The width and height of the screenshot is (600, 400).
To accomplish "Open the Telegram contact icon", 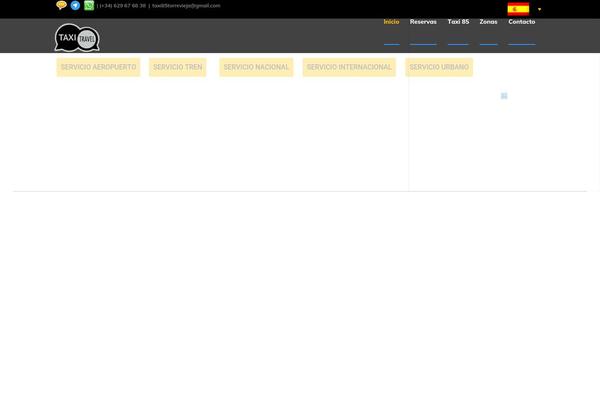I will pos(75,5).
